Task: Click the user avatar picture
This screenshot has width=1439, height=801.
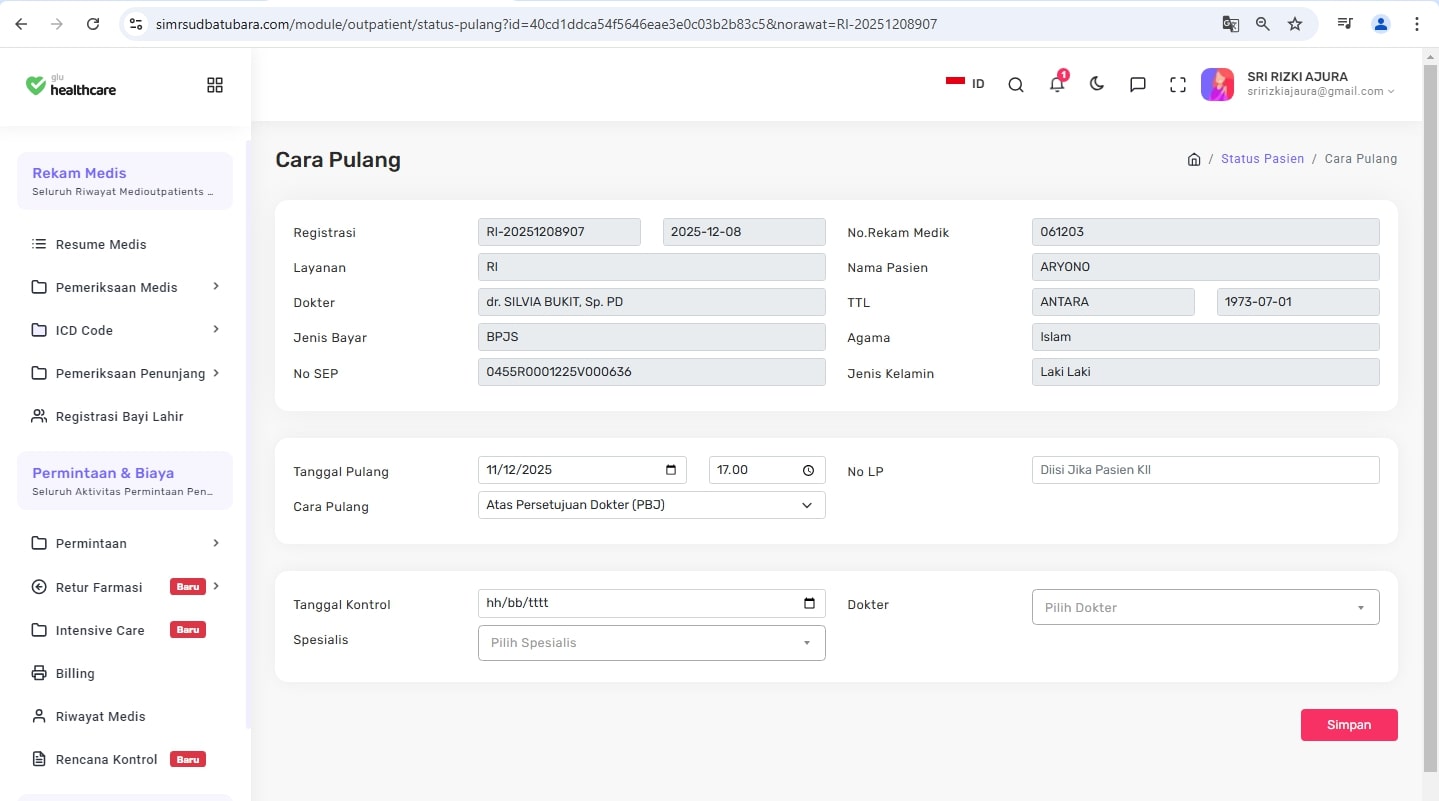Action: click(x=1217, y=84)
